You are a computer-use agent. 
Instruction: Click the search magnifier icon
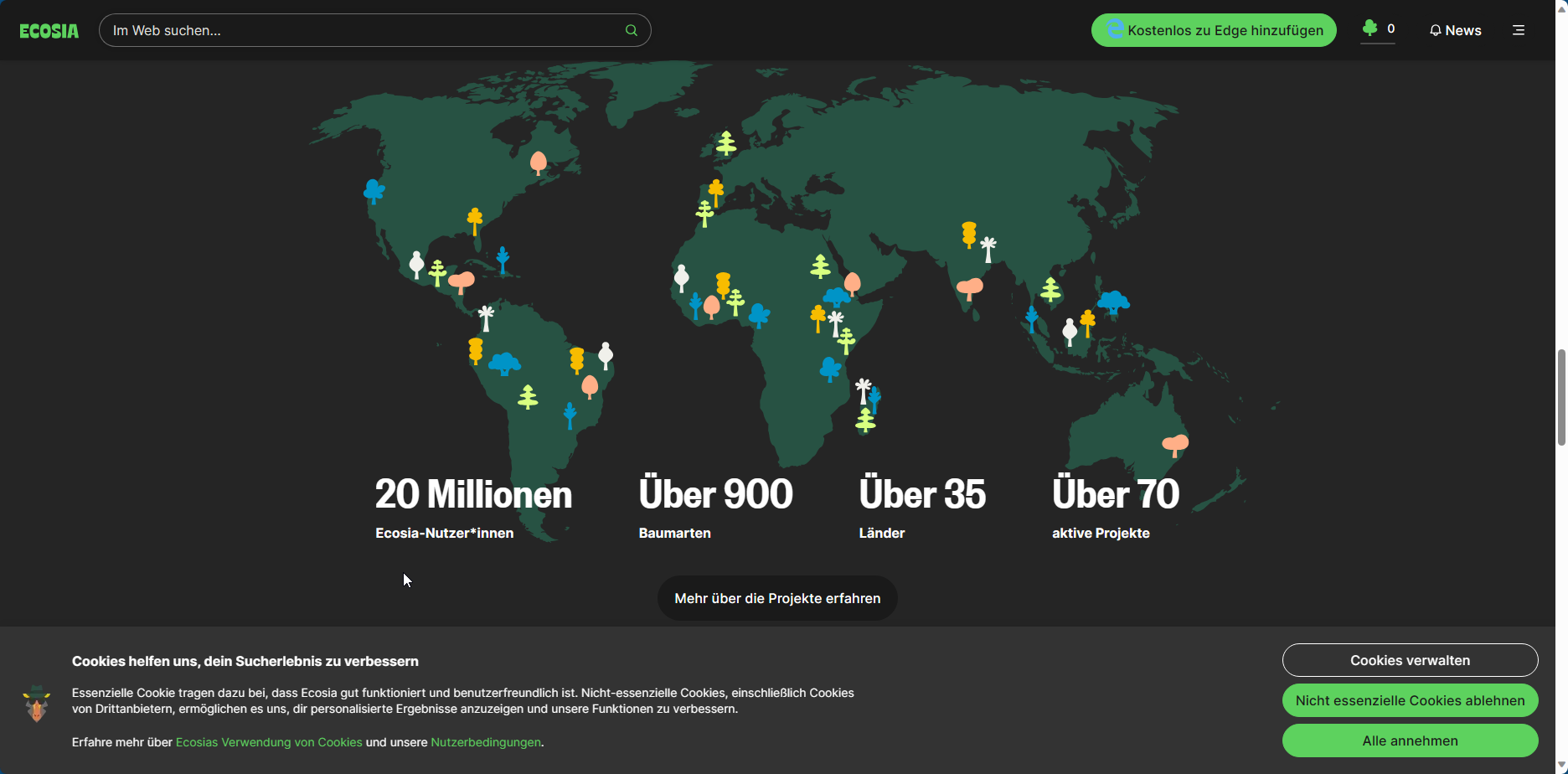[x=632, y=30]
